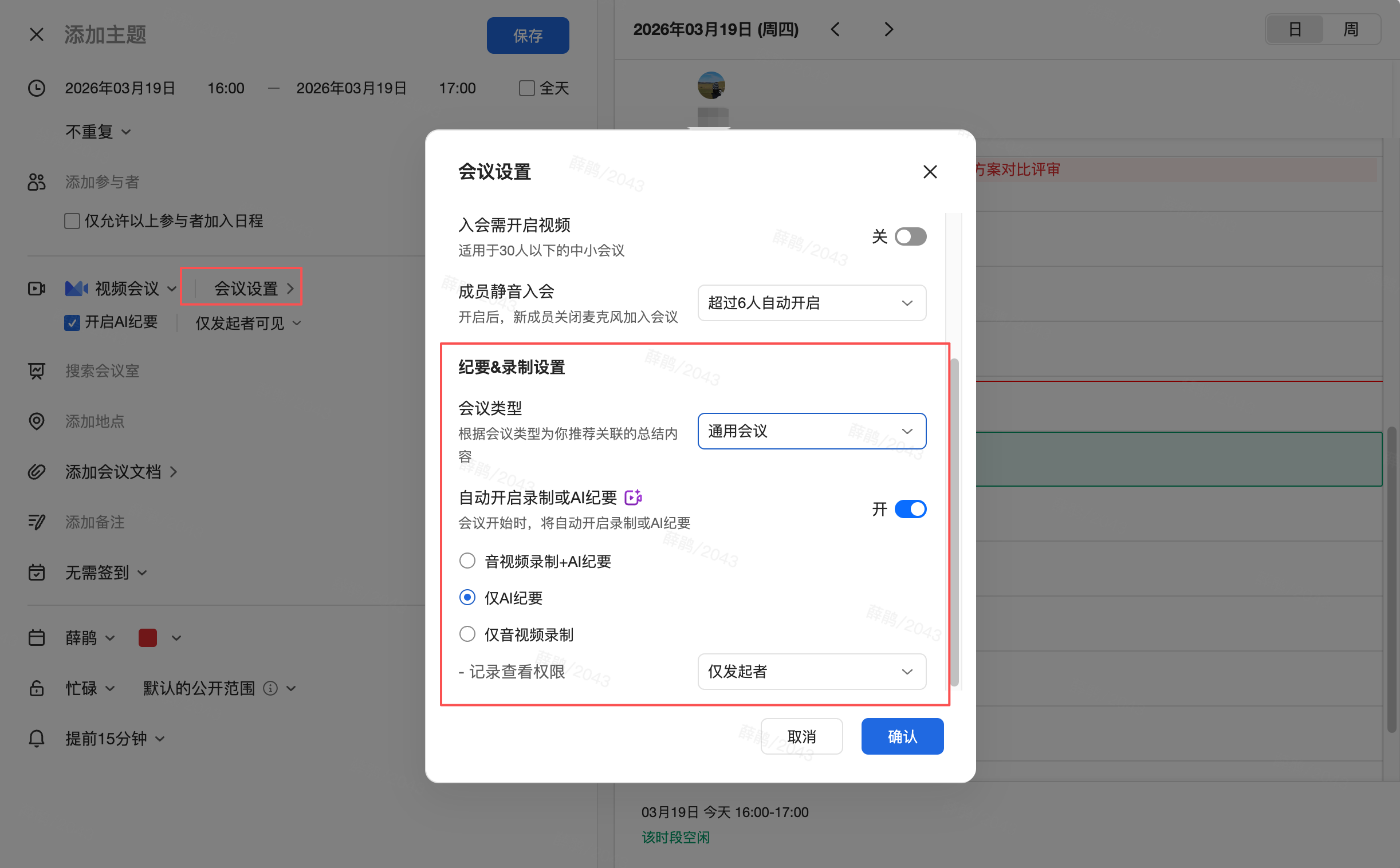The height and width of the screenshot is (868, 1400).
Task: Switch calendar to 日 view
Action: [1295, 29]
